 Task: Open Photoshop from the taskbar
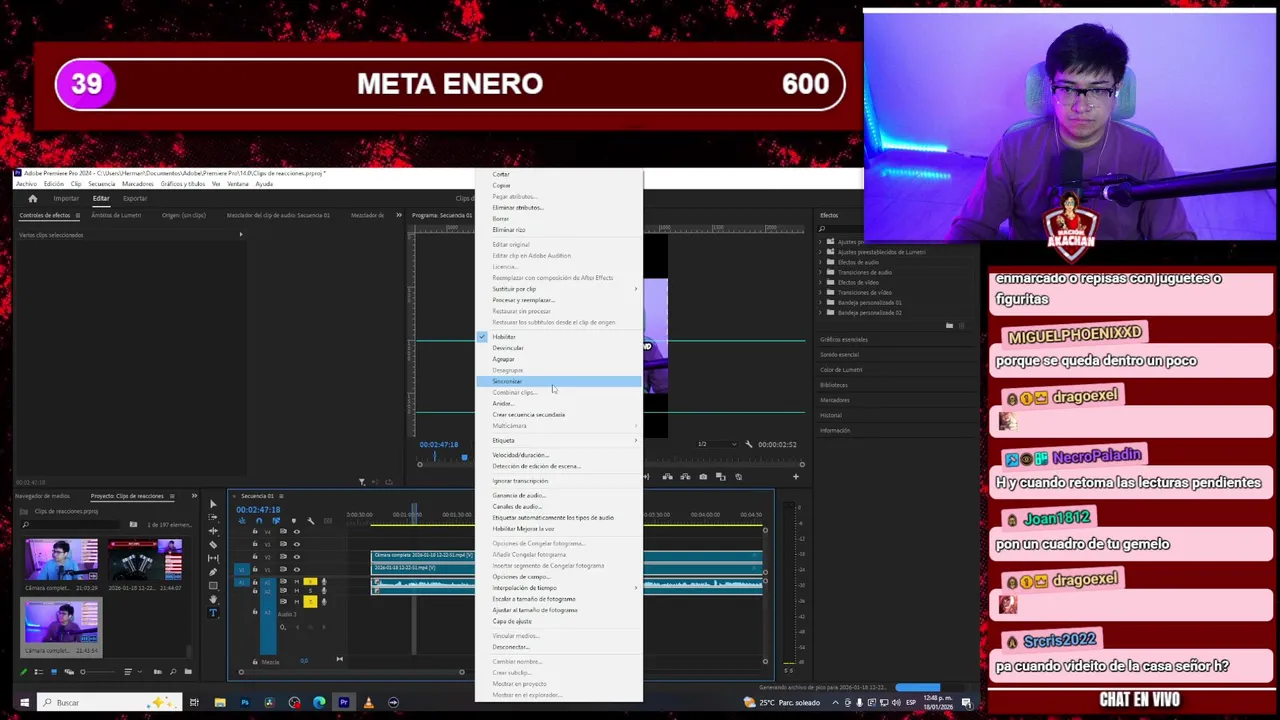point(245,702)
